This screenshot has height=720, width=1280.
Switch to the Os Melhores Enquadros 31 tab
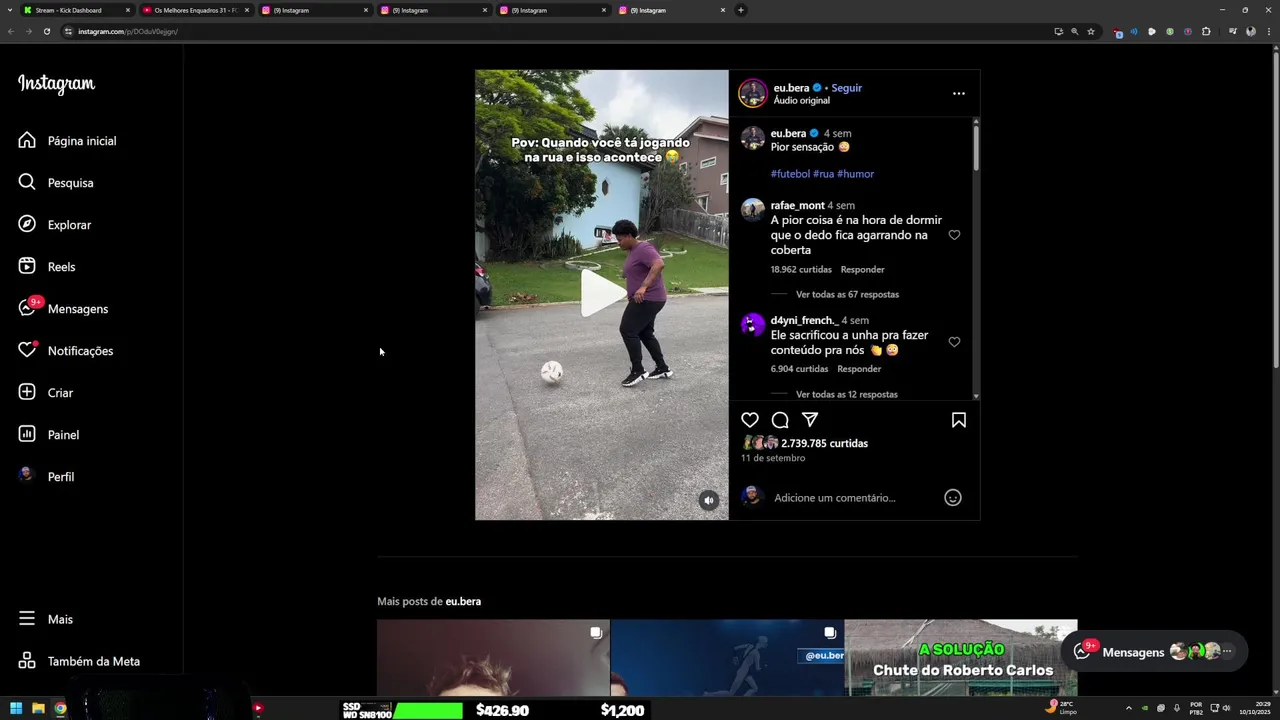(195, 10)
